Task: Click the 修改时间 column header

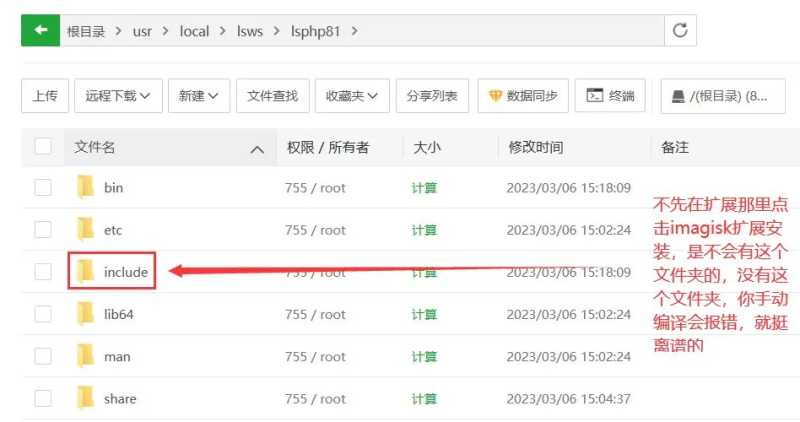Action: pyautogui.click(x=536, y=147)
